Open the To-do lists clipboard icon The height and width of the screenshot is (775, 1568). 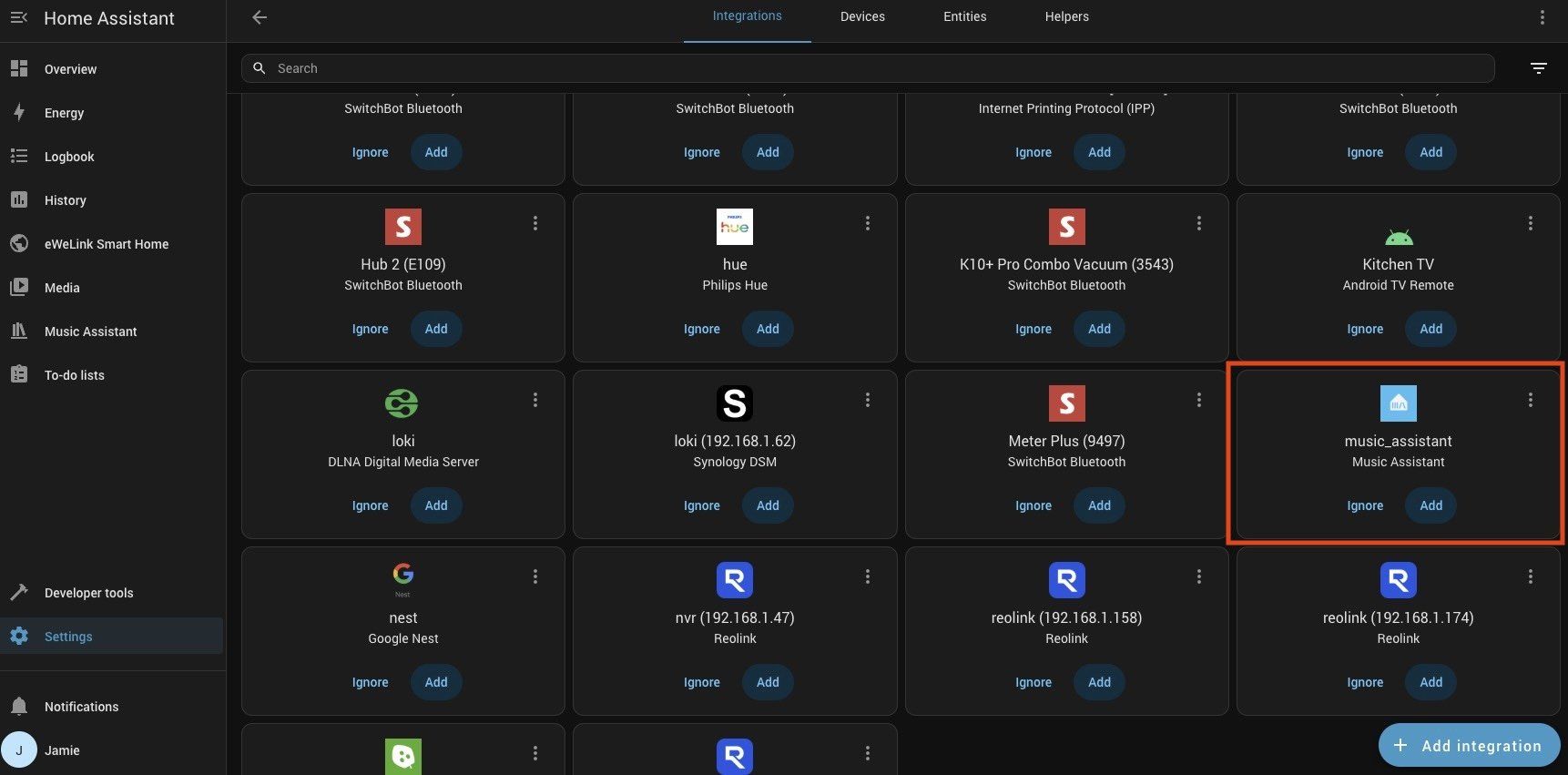[19, 375]
